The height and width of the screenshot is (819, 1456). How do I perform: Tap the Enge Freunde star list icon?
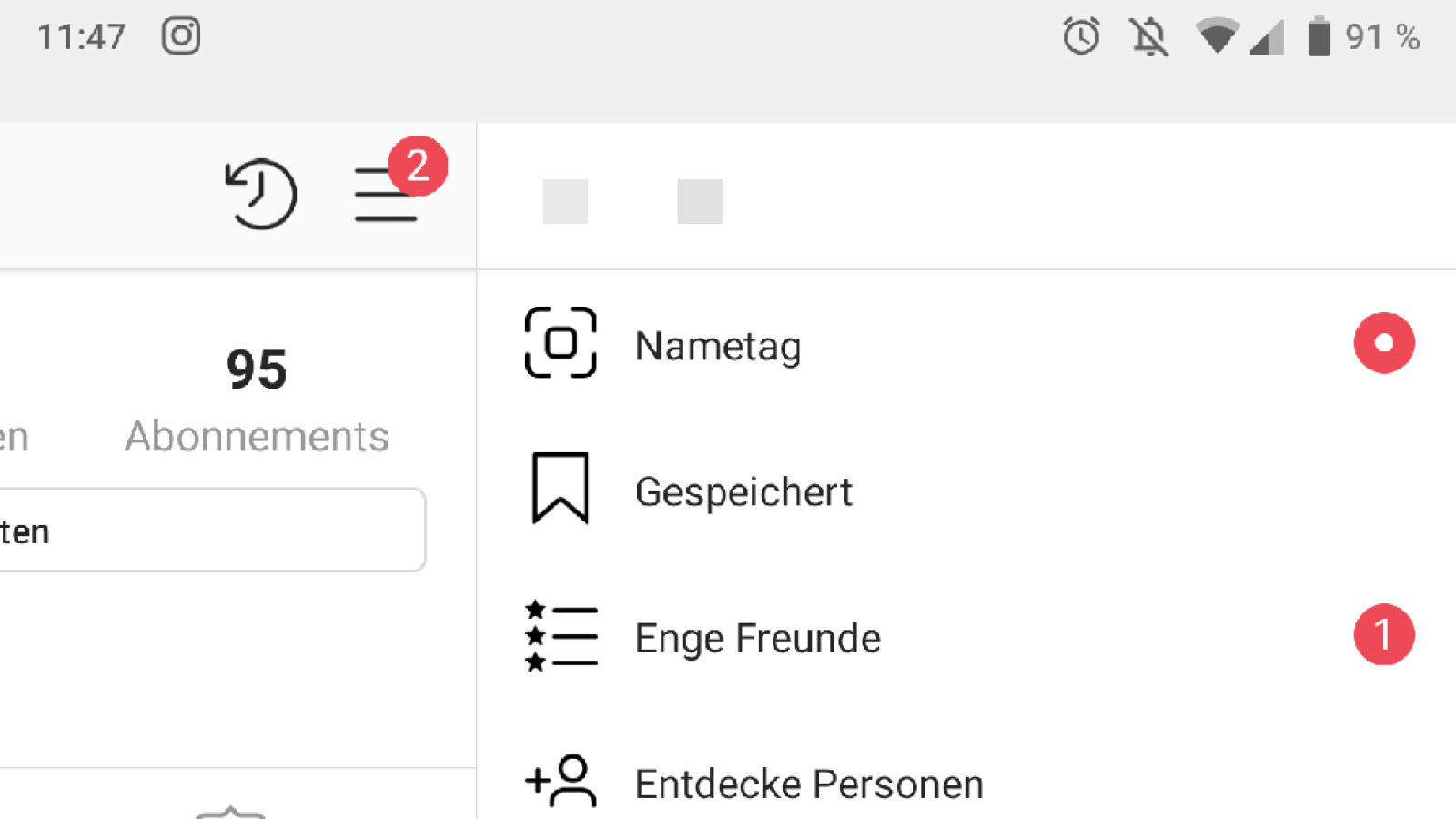pyautogui.click(x=561, y=636)
